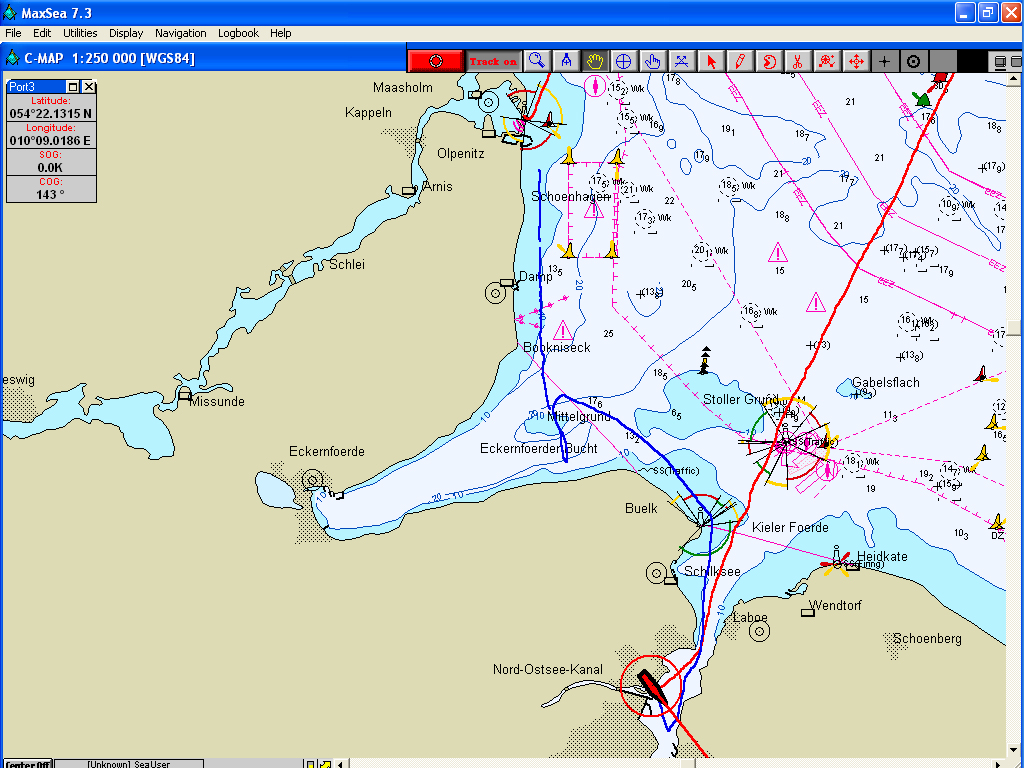This screenshot has width=1024, height=768.
Task: Open the Help menu
Action: point(281,33)
